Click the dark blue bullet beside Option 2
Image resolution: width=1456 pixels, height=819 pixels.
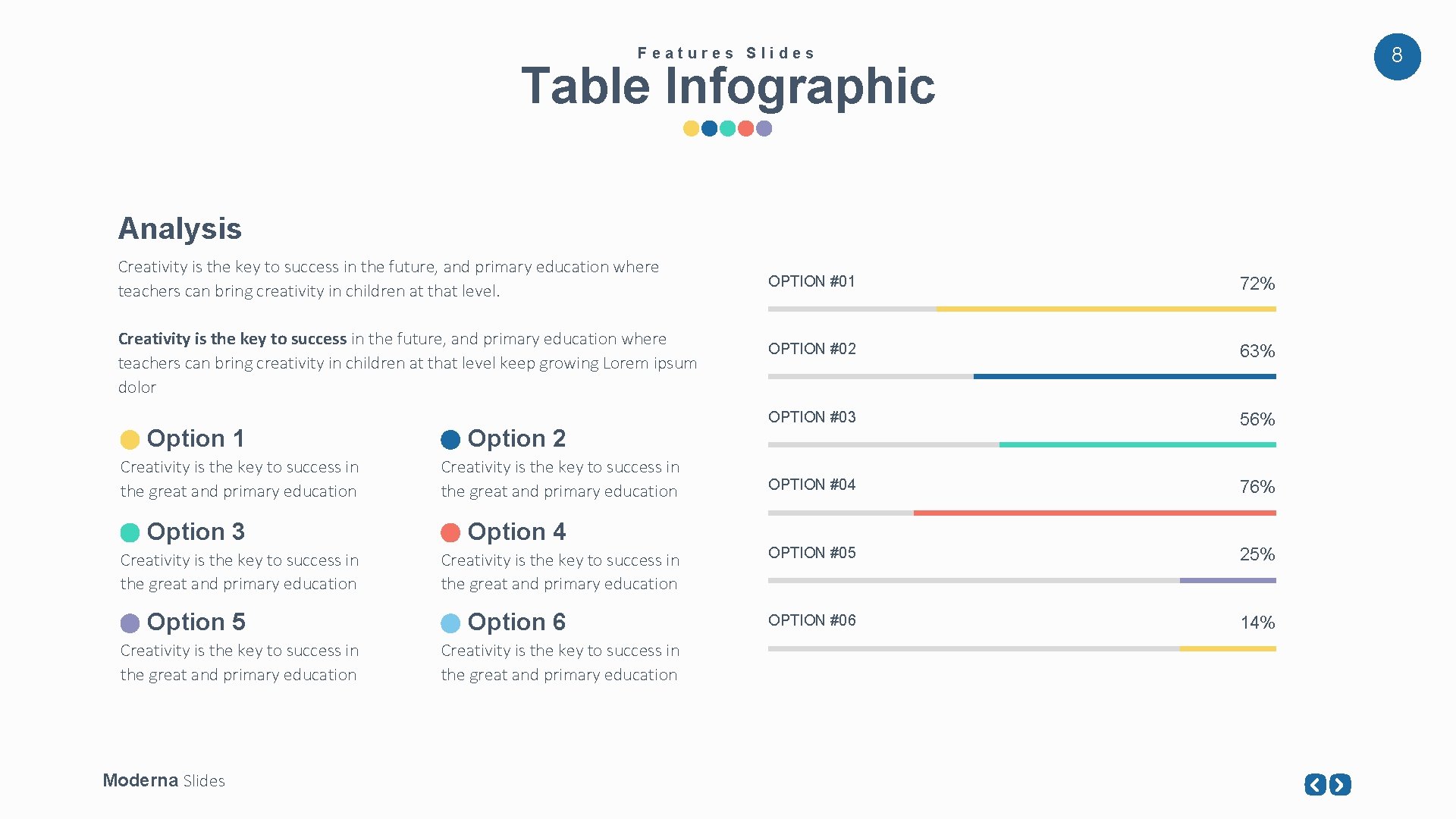point(450,440)
